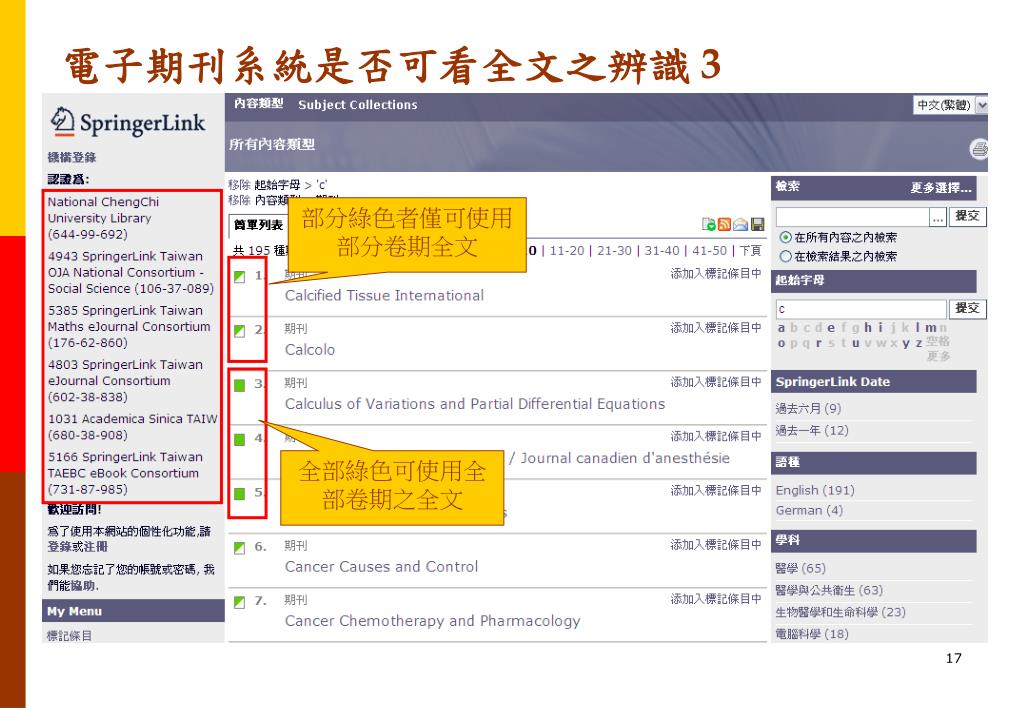Open Cancer Chemotherapy and Pharmacology journal
Image resolution: width=1023 pixels, height=708 pixels.
(x=433, y=621)
